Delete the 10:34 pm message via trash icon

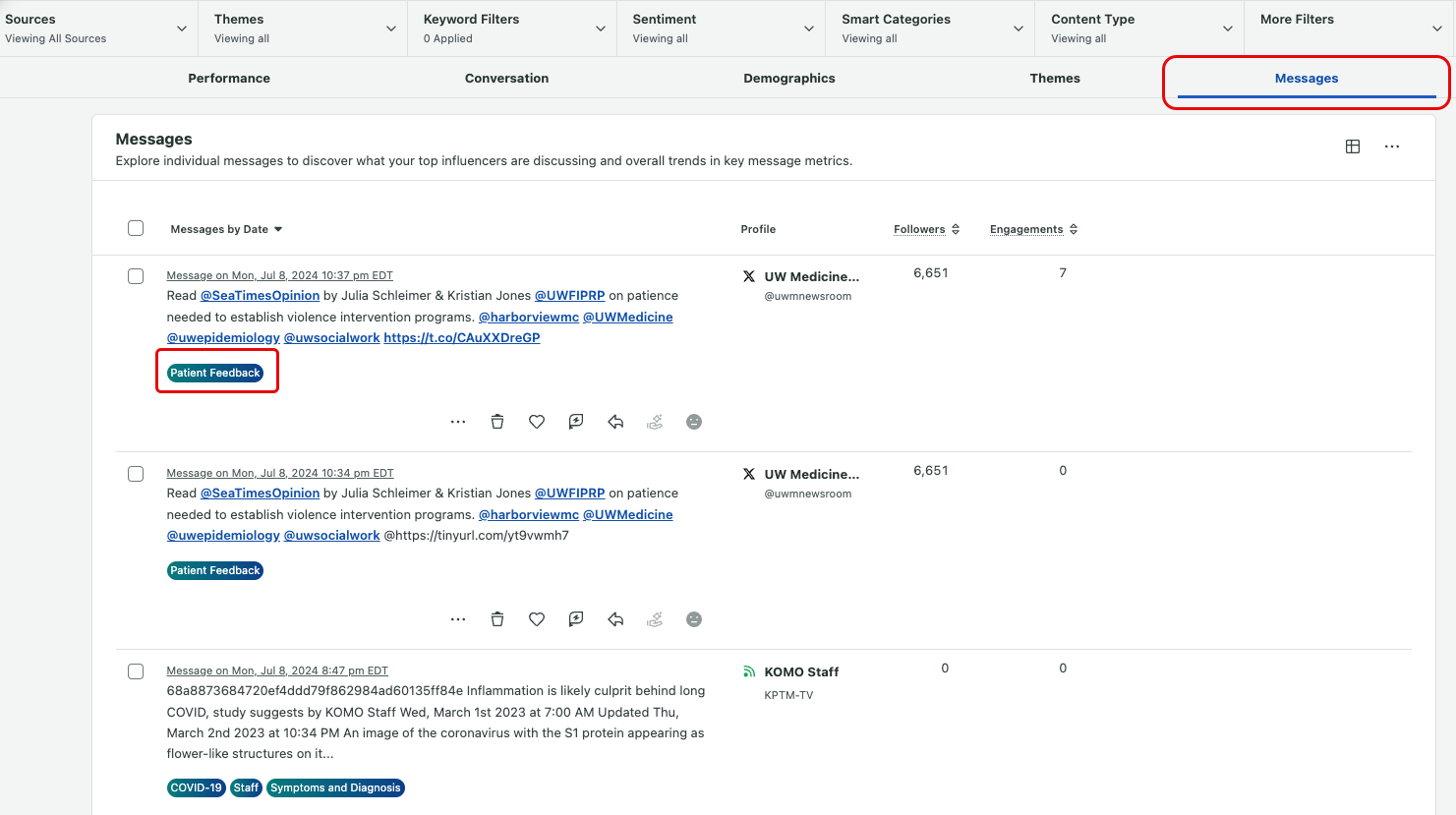497,619
